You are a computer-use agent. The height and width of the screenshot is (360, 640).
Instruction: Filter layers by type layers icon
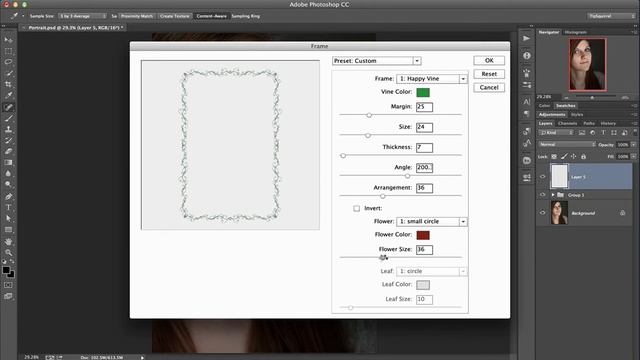[x=603, y=133]
